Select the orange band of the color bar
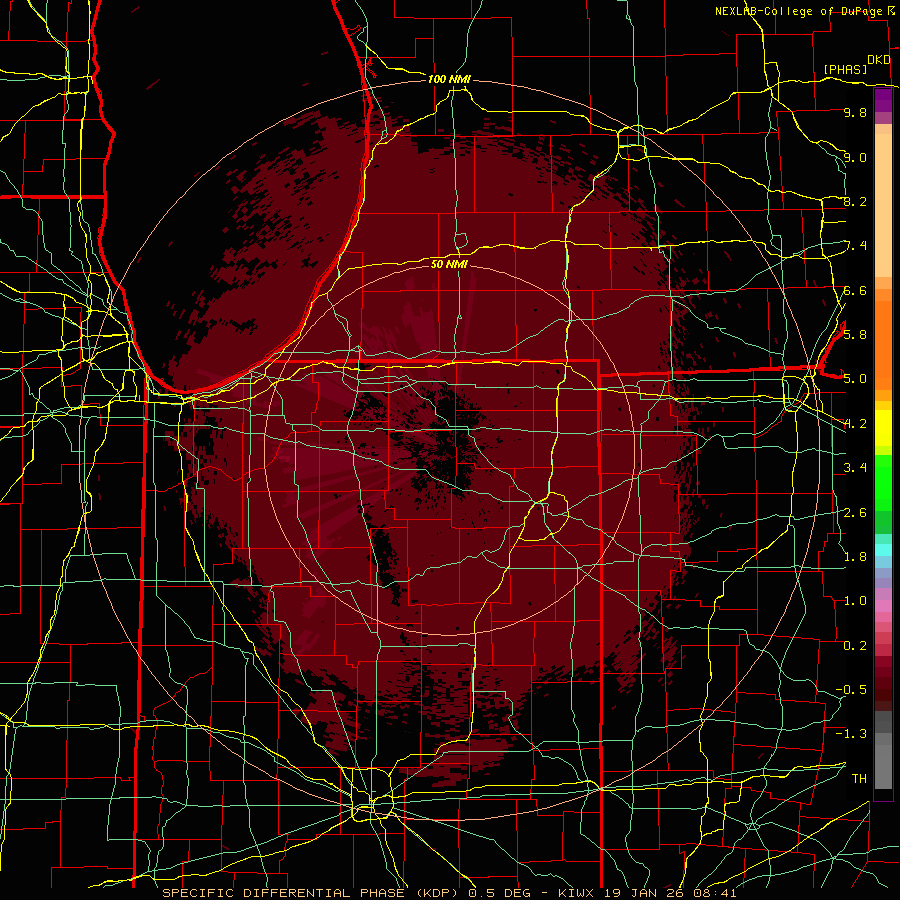The height and width of the screenshot is (900, 900). (x=883, y=344)
